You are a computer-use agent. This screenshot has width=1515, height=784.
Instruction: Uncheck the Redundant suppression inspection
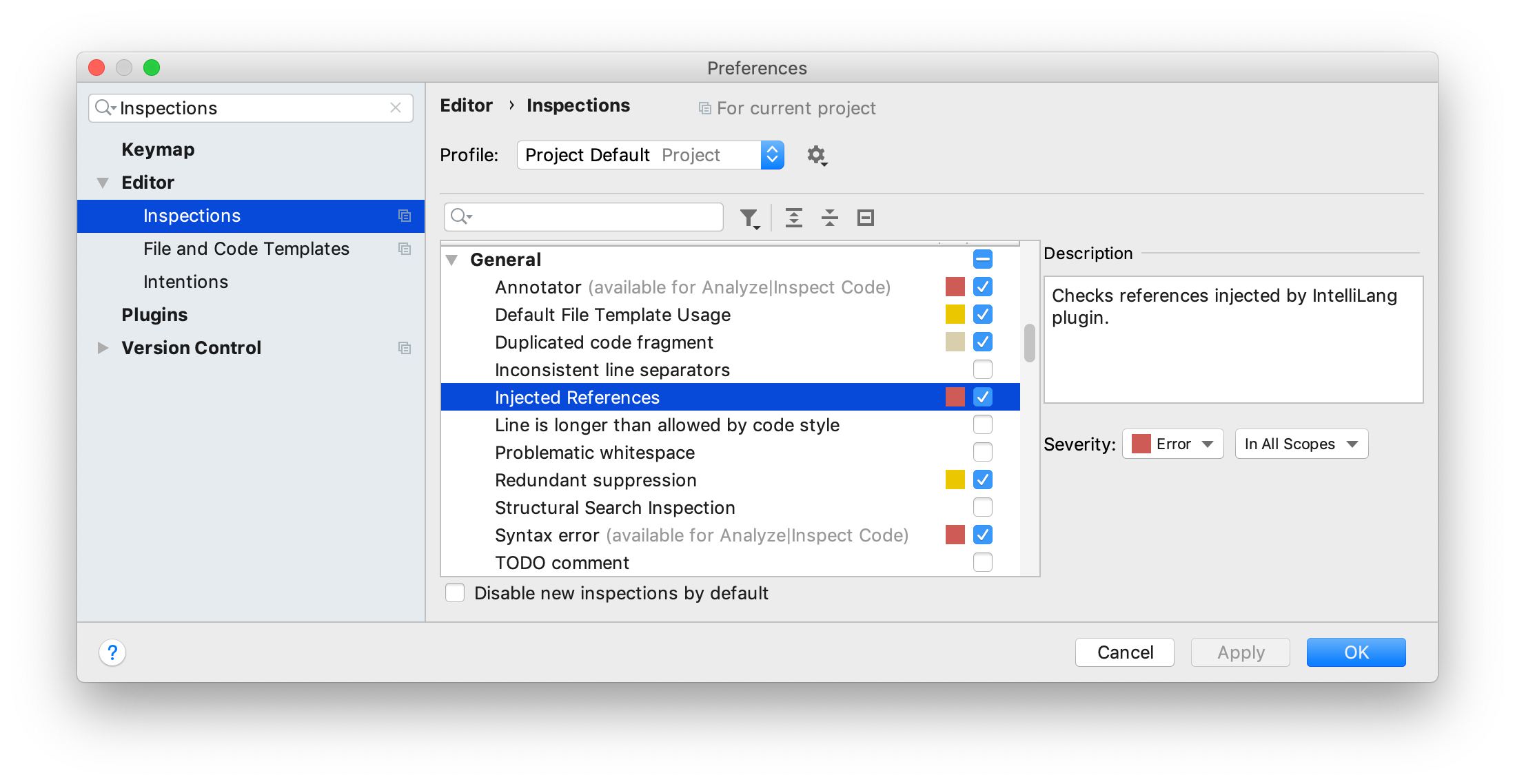pos(983,479)
